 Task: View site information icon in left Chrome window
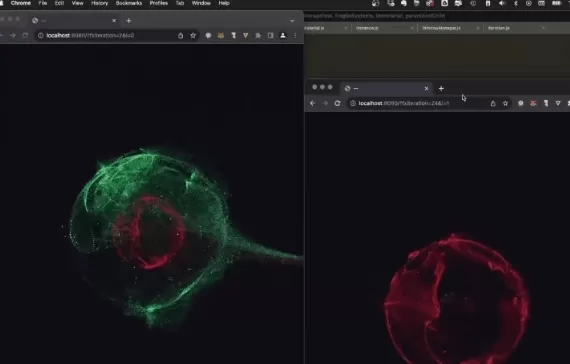tap(41, 35)
